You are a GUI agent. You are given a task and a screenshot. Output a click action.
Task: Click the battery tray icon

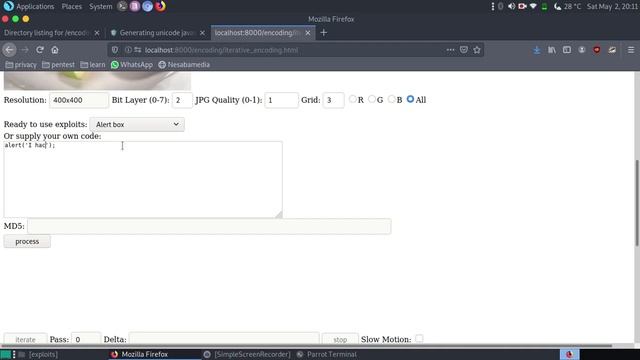pyautogui.click(x=544, y=6)
